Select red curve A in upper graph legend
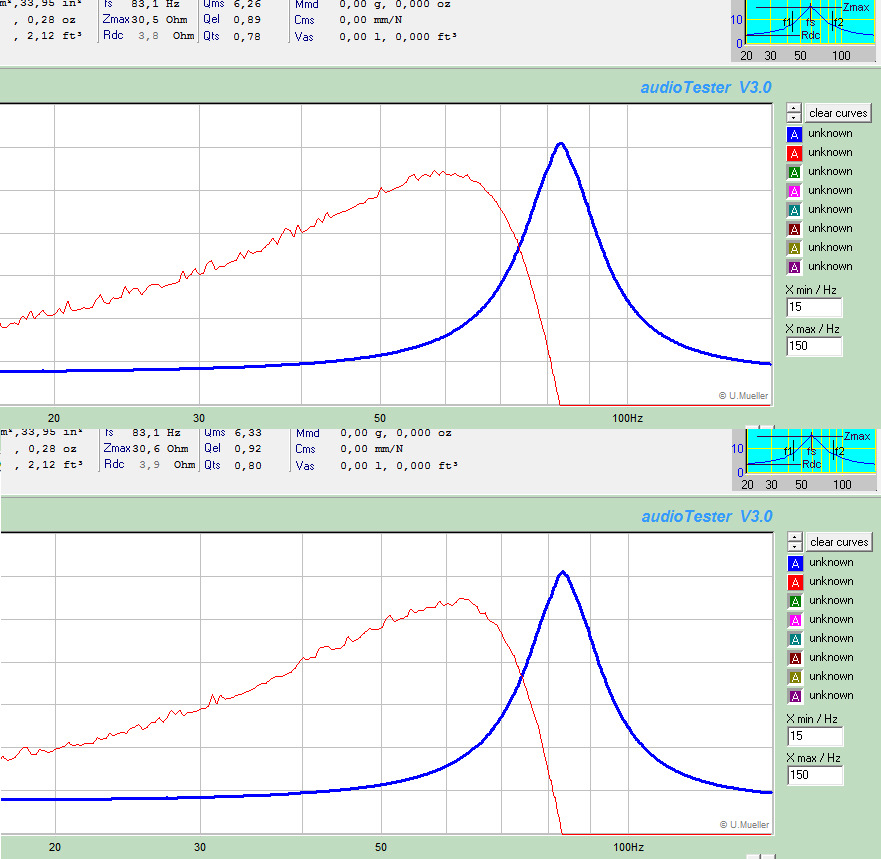This screenshot has height=859, width=881. coord(794,153)
